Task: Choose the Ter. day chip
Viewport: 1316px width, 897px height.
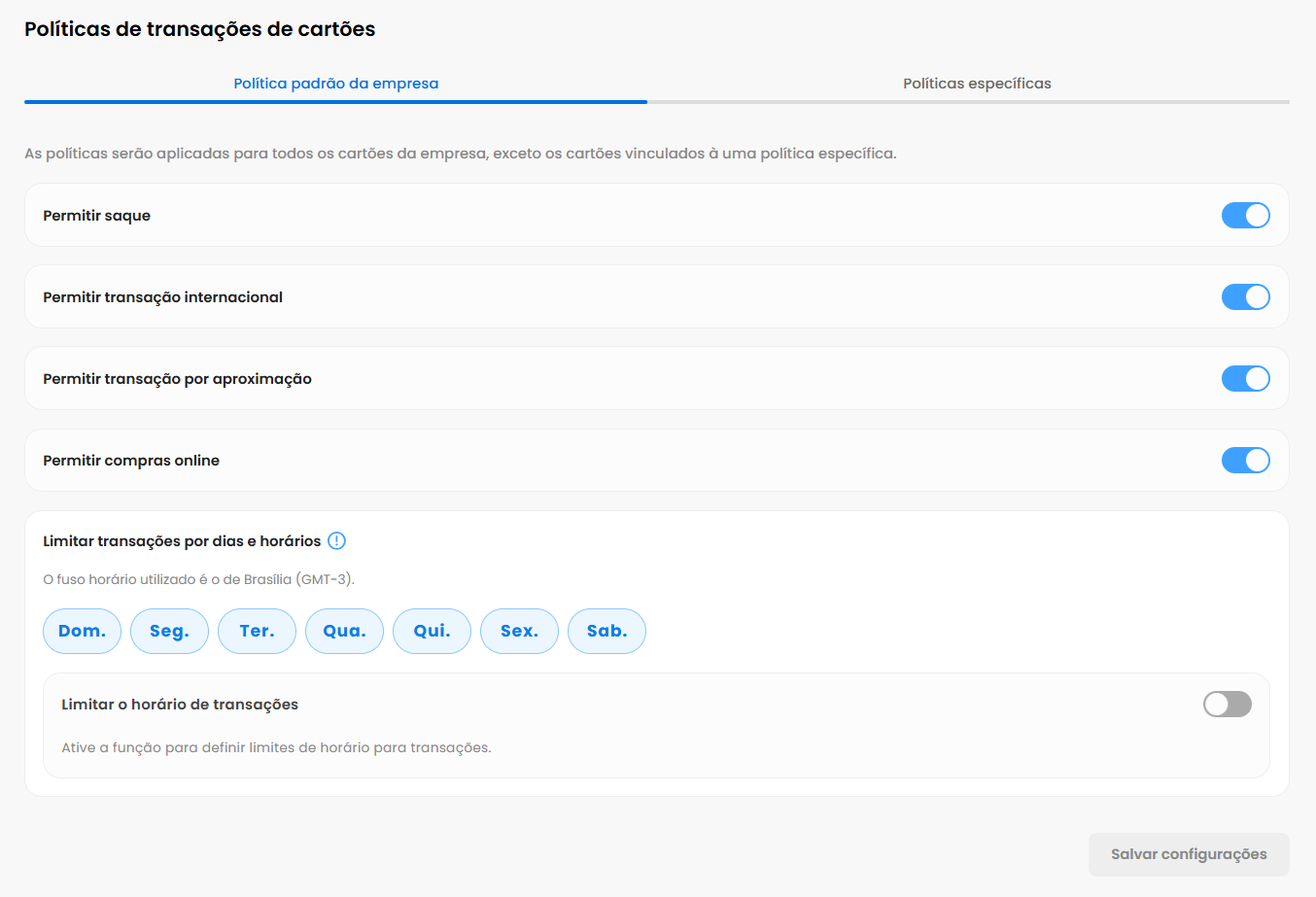Action: (x=257, y=632)
